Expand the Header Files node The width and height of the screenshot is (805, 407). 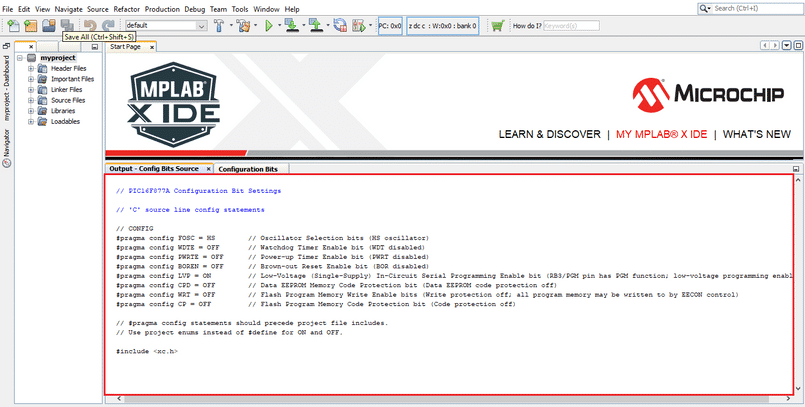[x=31, y=69]
